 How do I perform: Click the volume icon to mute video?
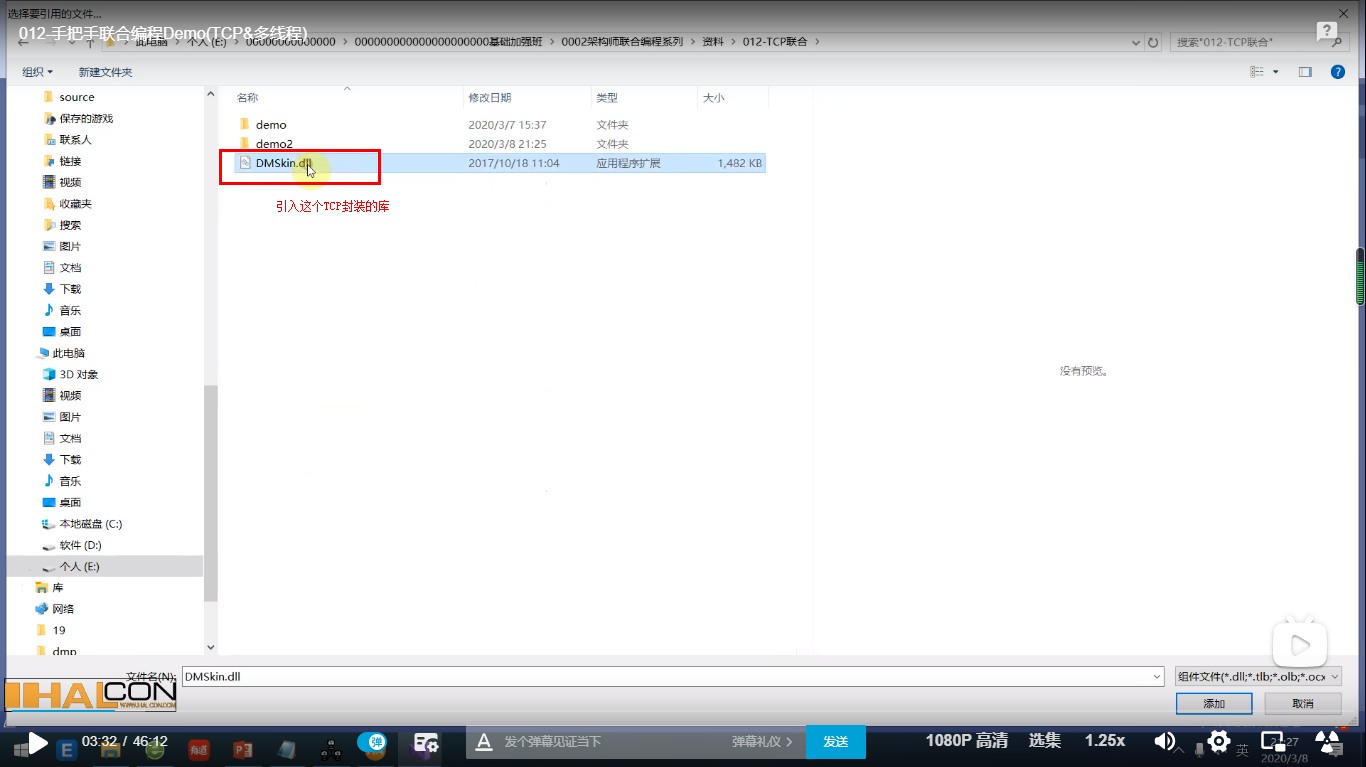click(x=1163, y=742)
